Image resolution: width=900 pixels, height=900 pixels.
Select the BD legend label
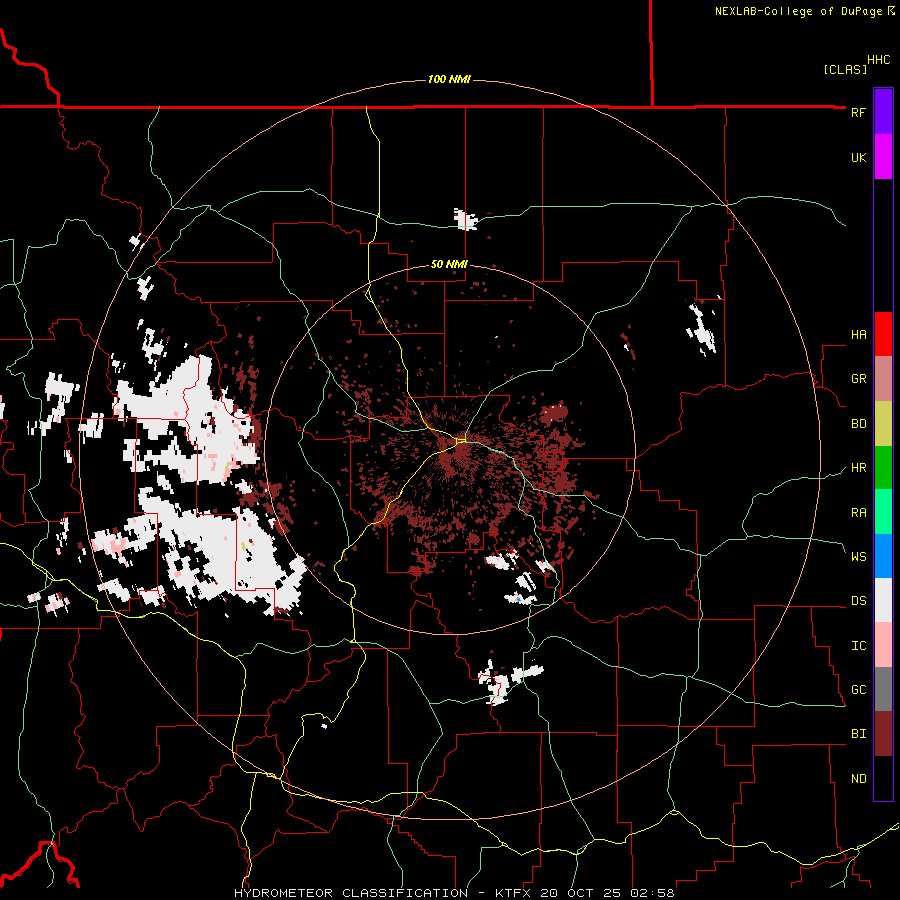tap(858, 424)
